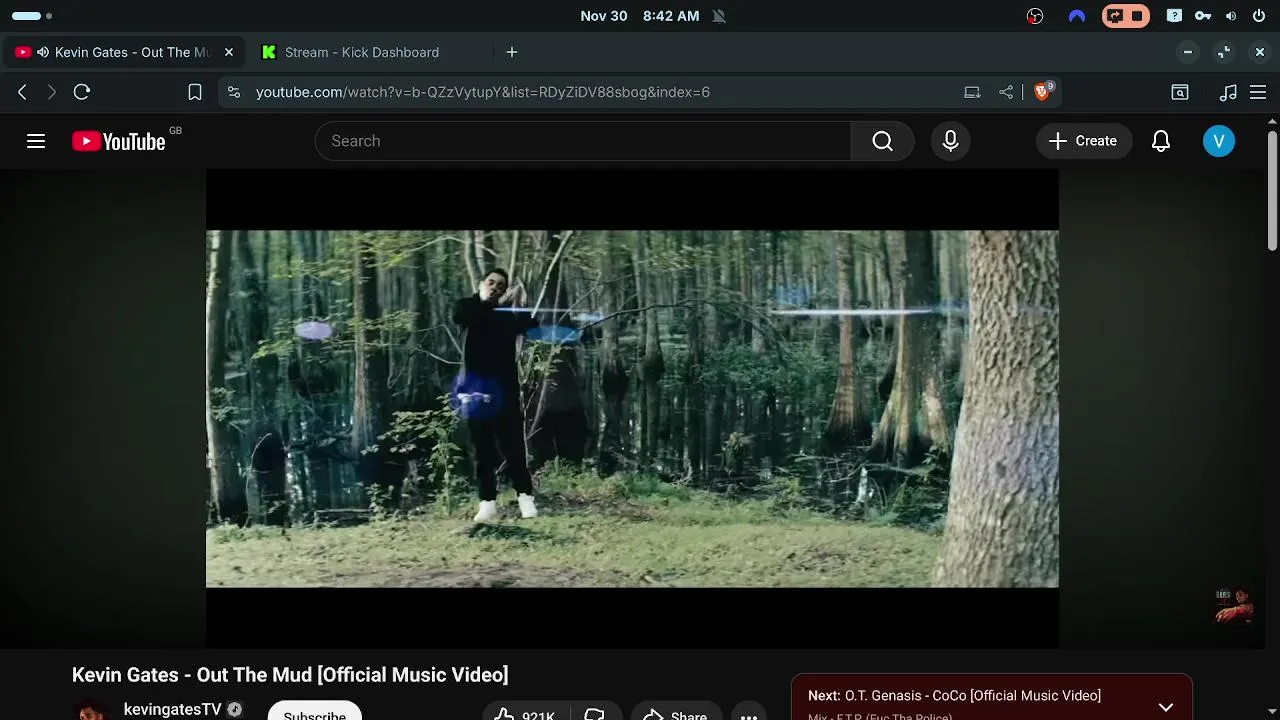
Task: Open kevingatesTV channel link
Action: 172,709
